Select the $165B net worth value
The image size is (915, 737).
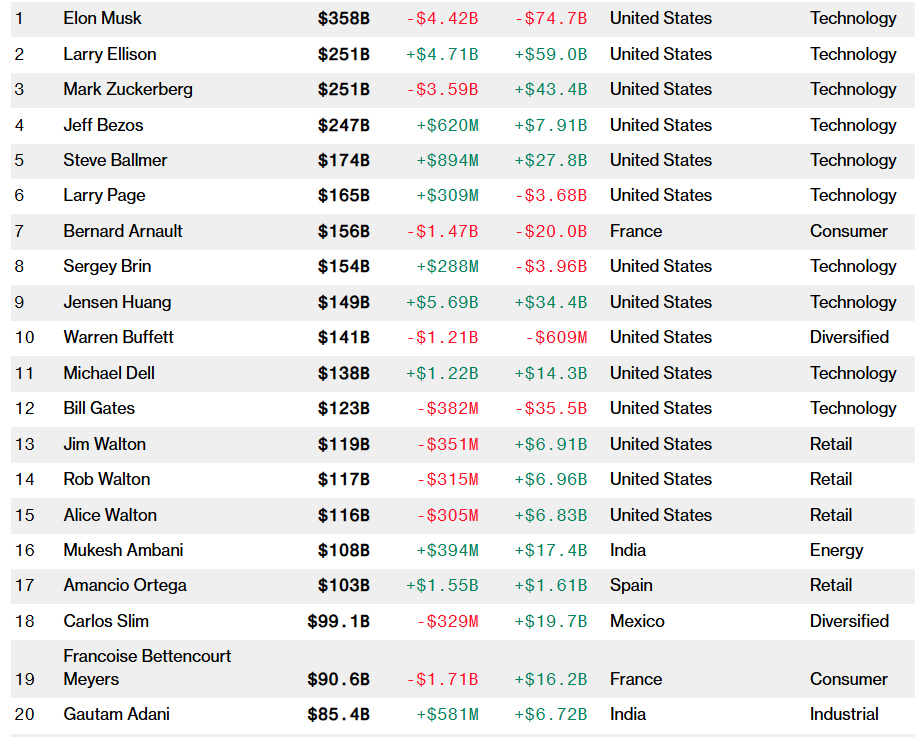coord(344,195)
